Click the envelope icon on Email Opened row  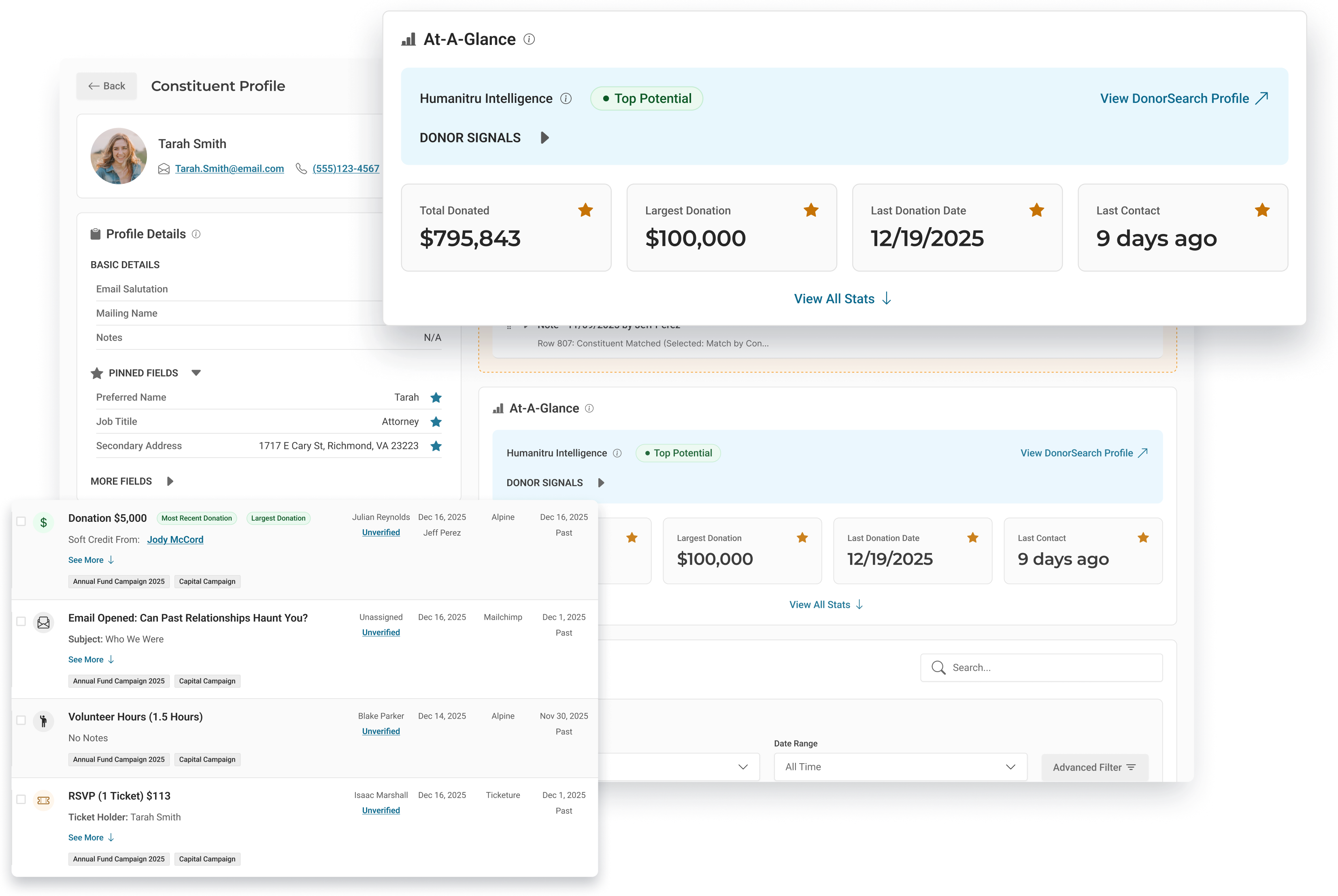(43, 622)
